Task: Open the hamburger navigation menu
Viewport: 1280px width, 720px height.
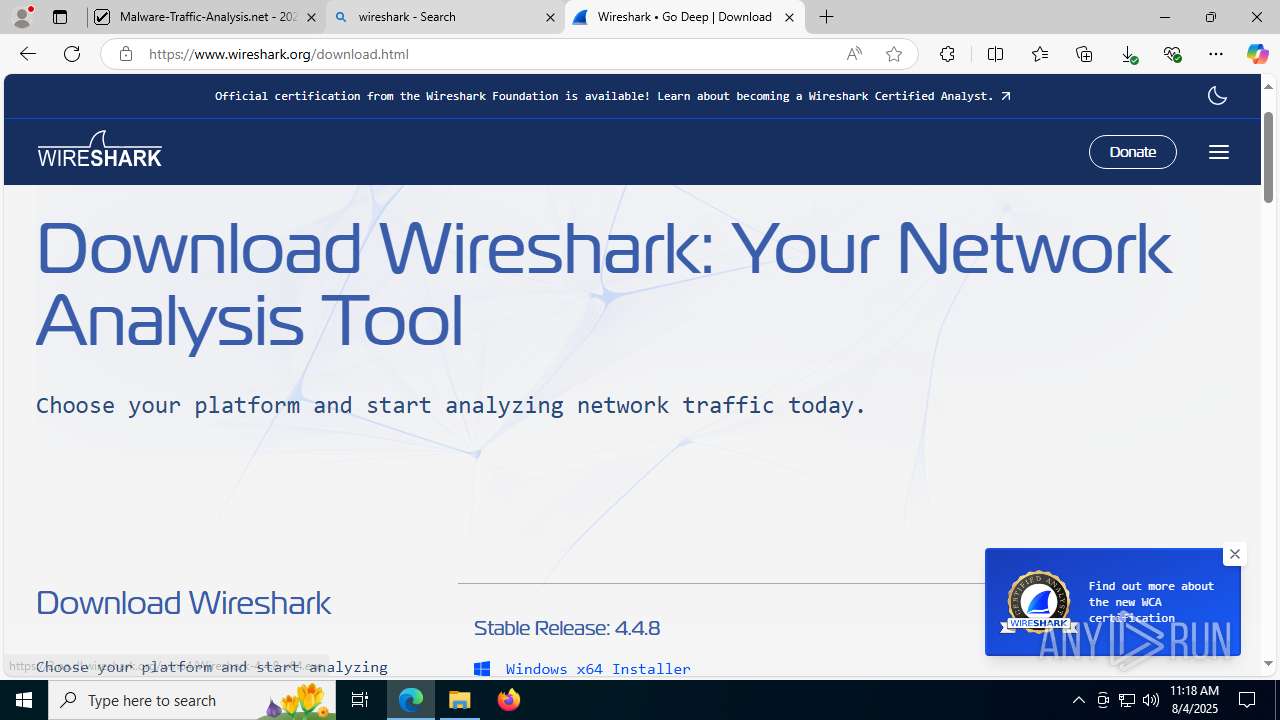Action: tap(1218, 152)
